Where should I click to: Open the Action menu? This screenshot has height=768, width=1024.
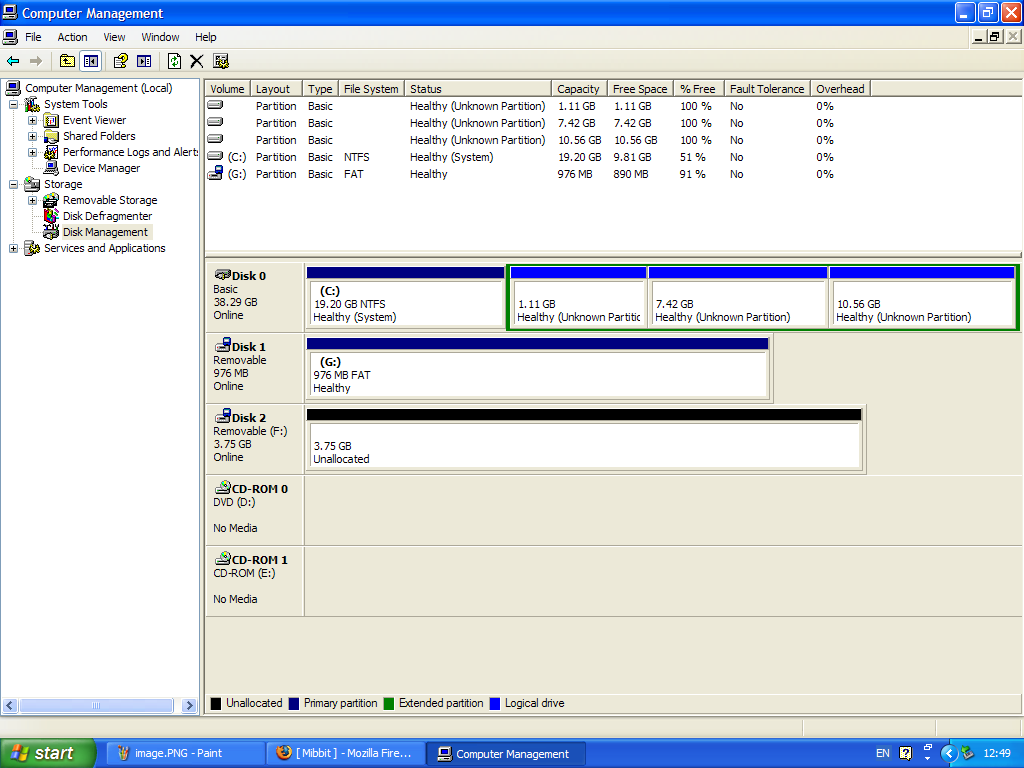coord(72,37)
